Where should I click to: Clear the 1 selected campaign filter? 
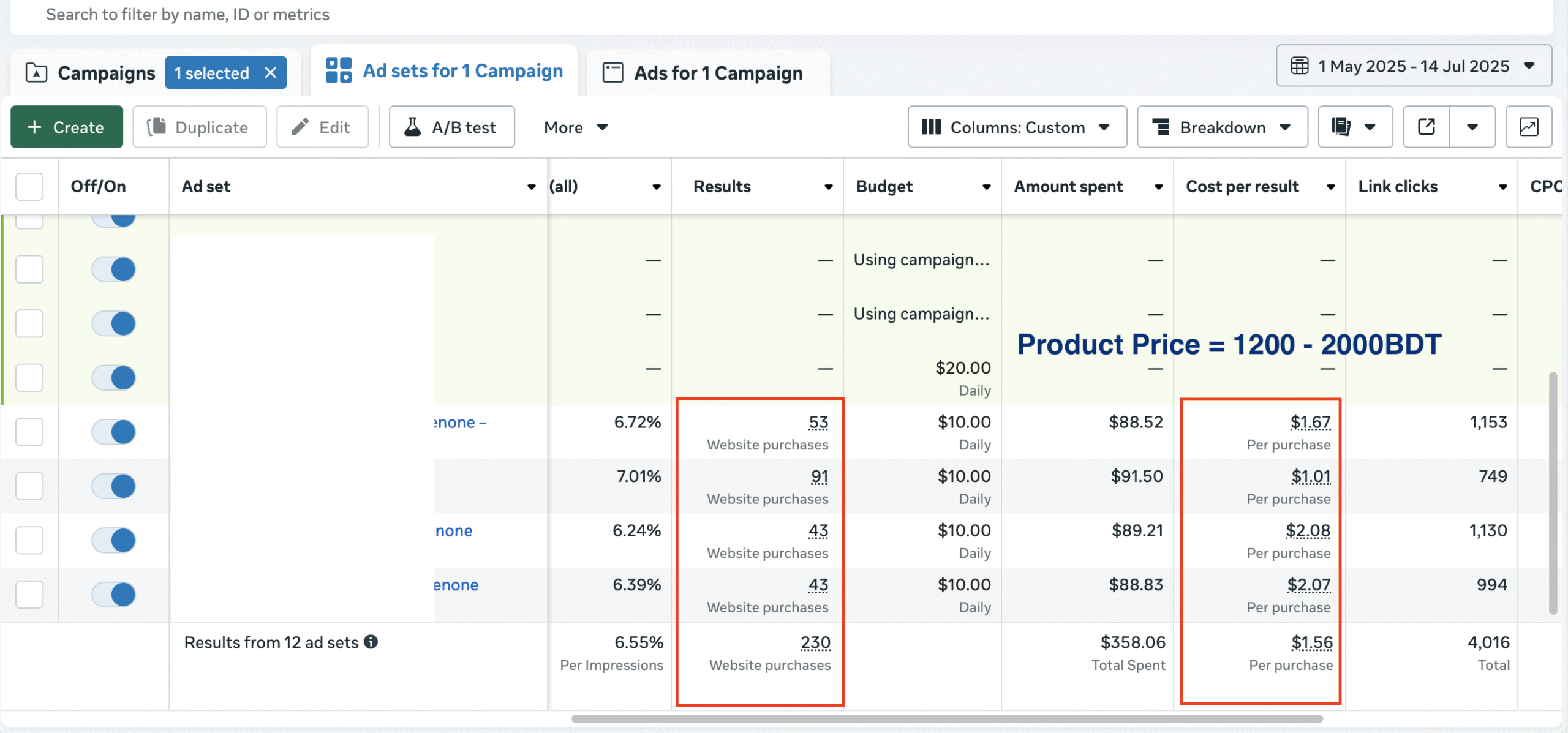[271, 73]
